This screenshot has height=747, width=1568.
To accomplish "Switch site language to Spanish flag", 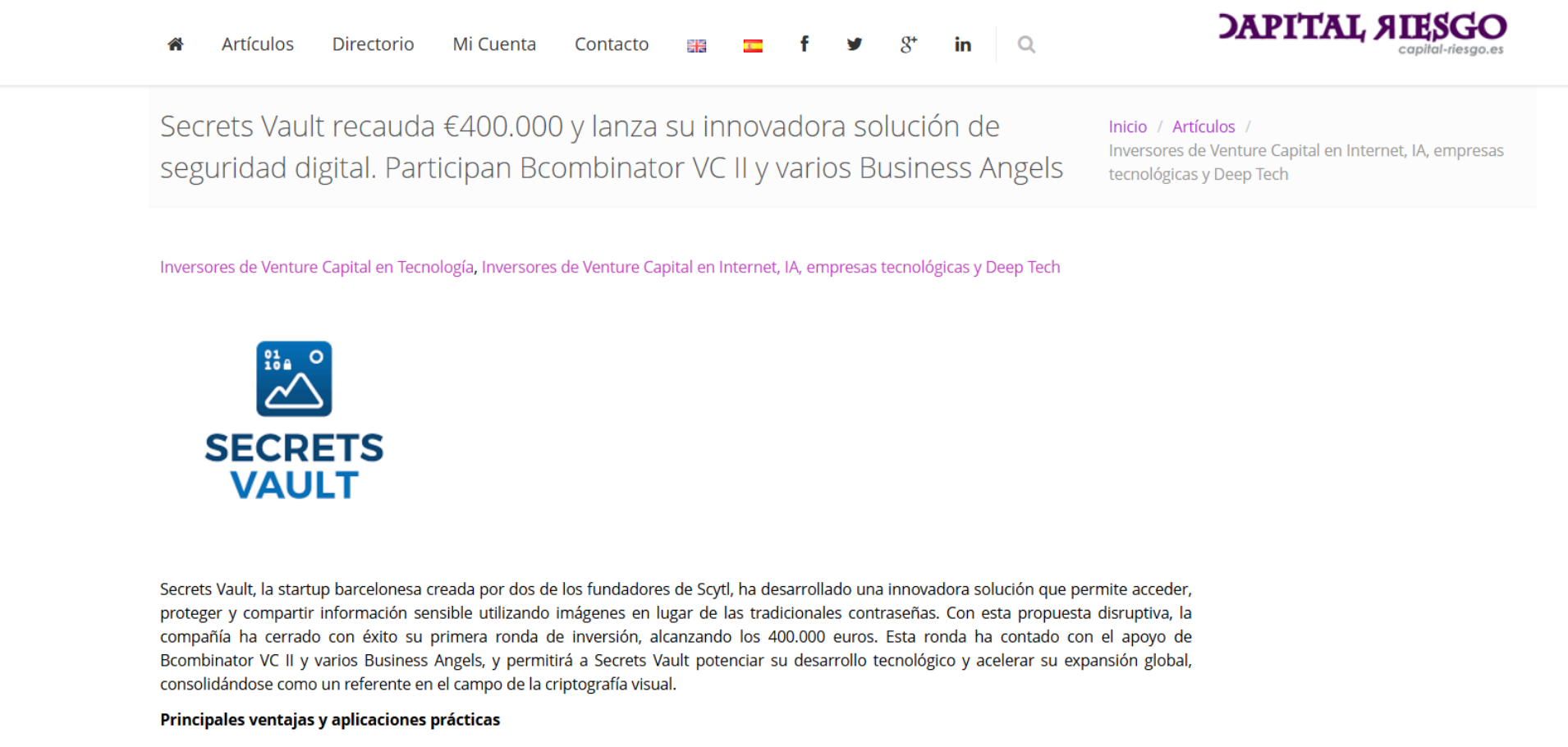I will [x=753, y=46].
